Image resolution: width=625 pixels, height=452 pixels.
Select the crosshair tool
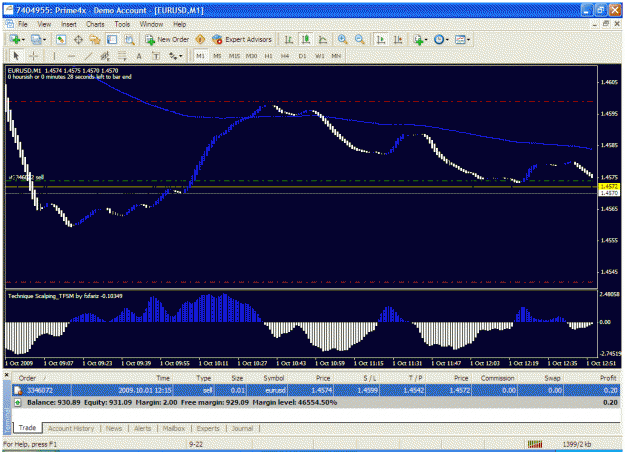[x=33, y=56]
